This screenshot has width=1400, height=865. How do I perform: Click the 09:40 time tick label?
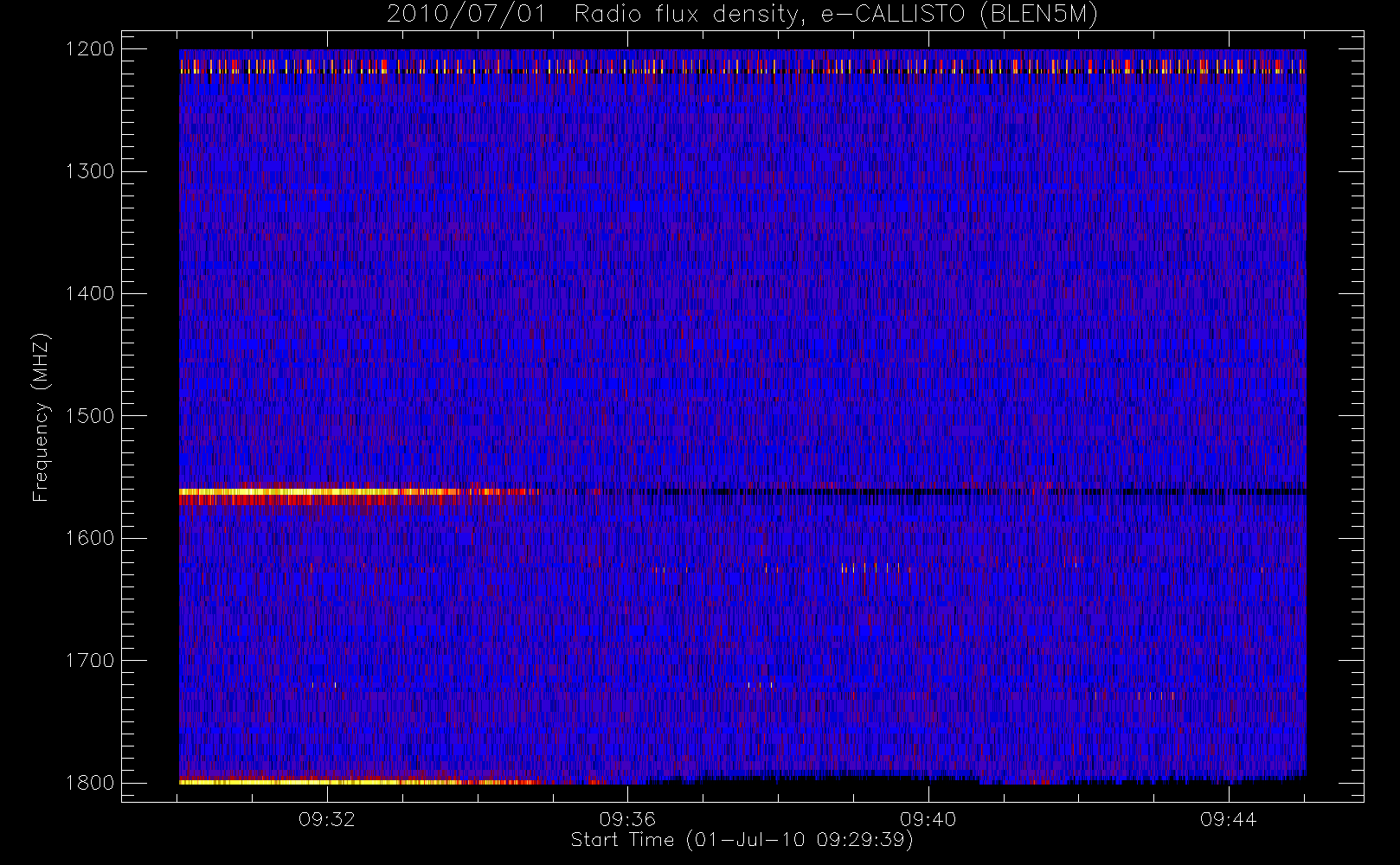pyautogui.click(x=928, y=819)
